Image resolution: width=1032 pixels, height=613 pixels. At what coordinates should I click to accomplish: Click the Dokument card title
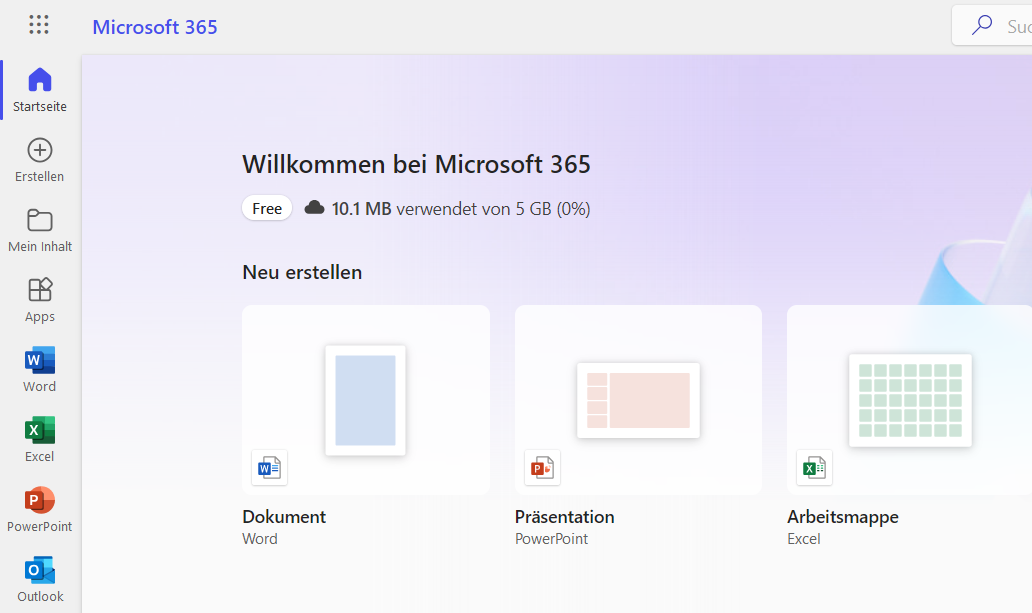click(x=284, y=517)
